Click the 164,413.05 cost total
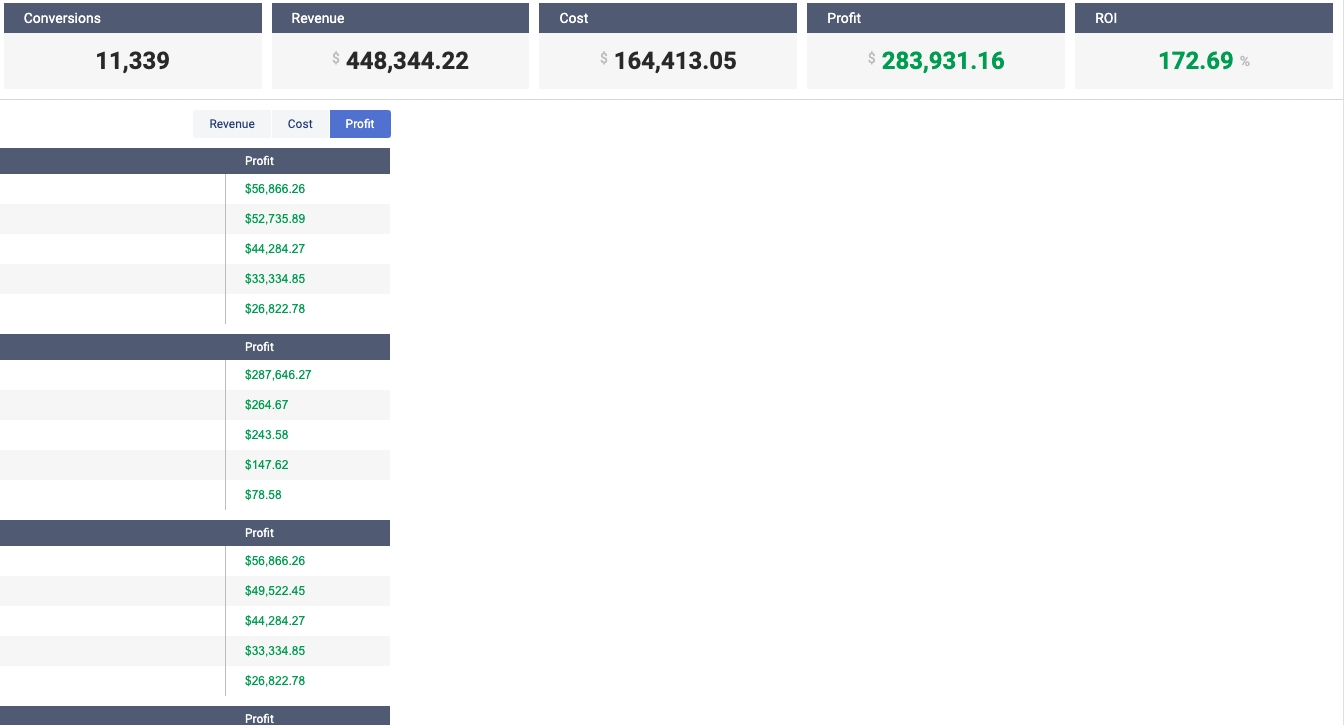 point(675,61)
